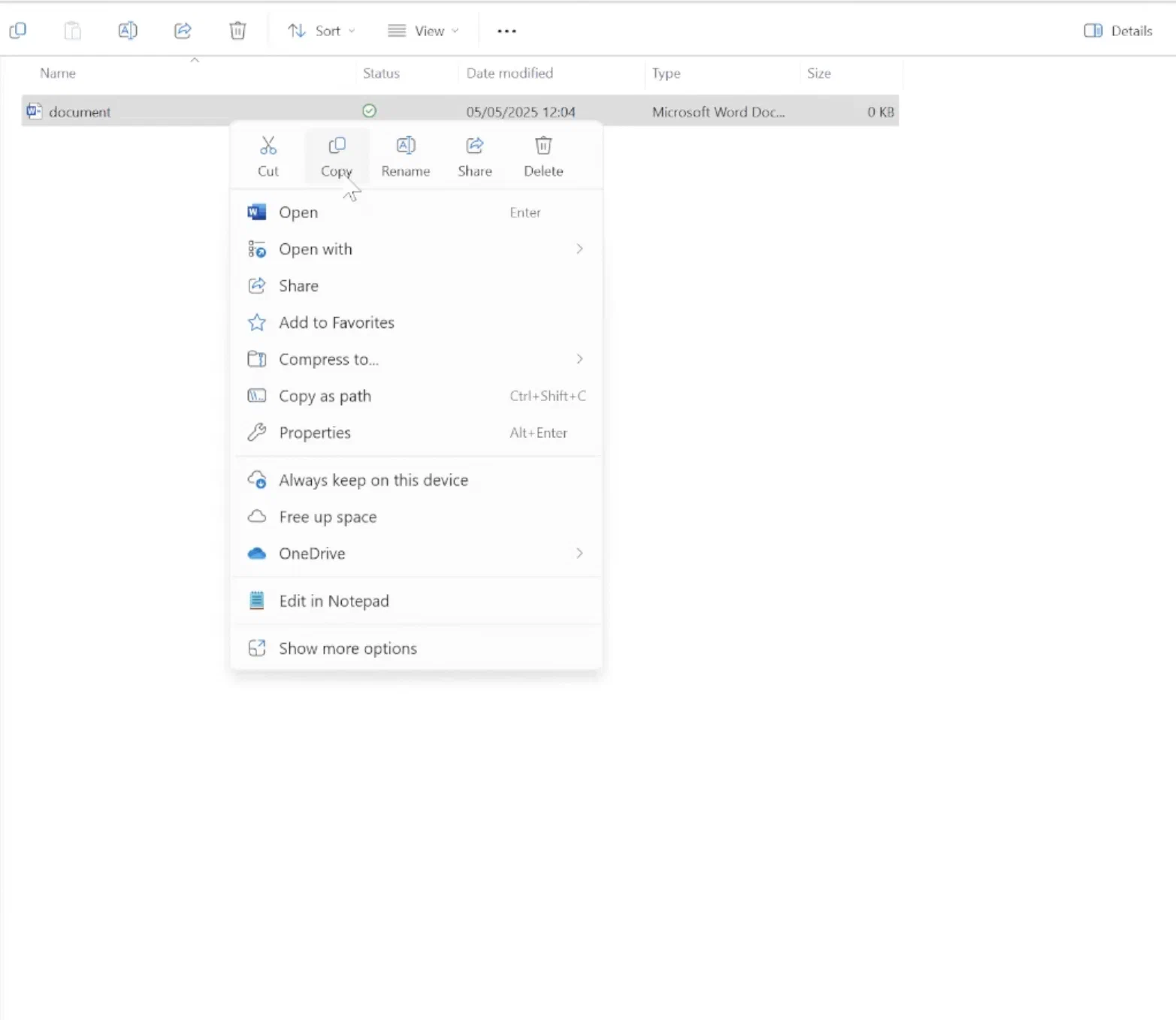The height and width of the screenshot is (1020, 1176).
Task: Click the Delete trash icon in the top toolbar
Action: click(237, 31)
